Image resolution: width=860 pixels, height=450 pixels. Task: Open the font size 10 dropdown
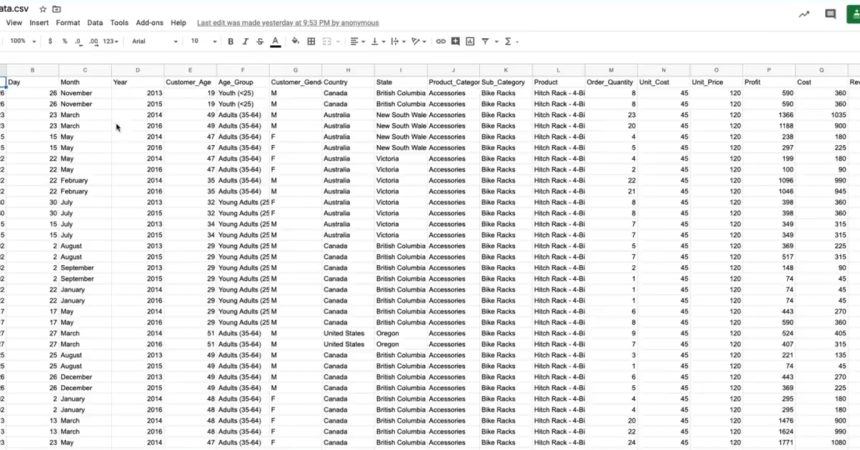[x=202, y=41]
